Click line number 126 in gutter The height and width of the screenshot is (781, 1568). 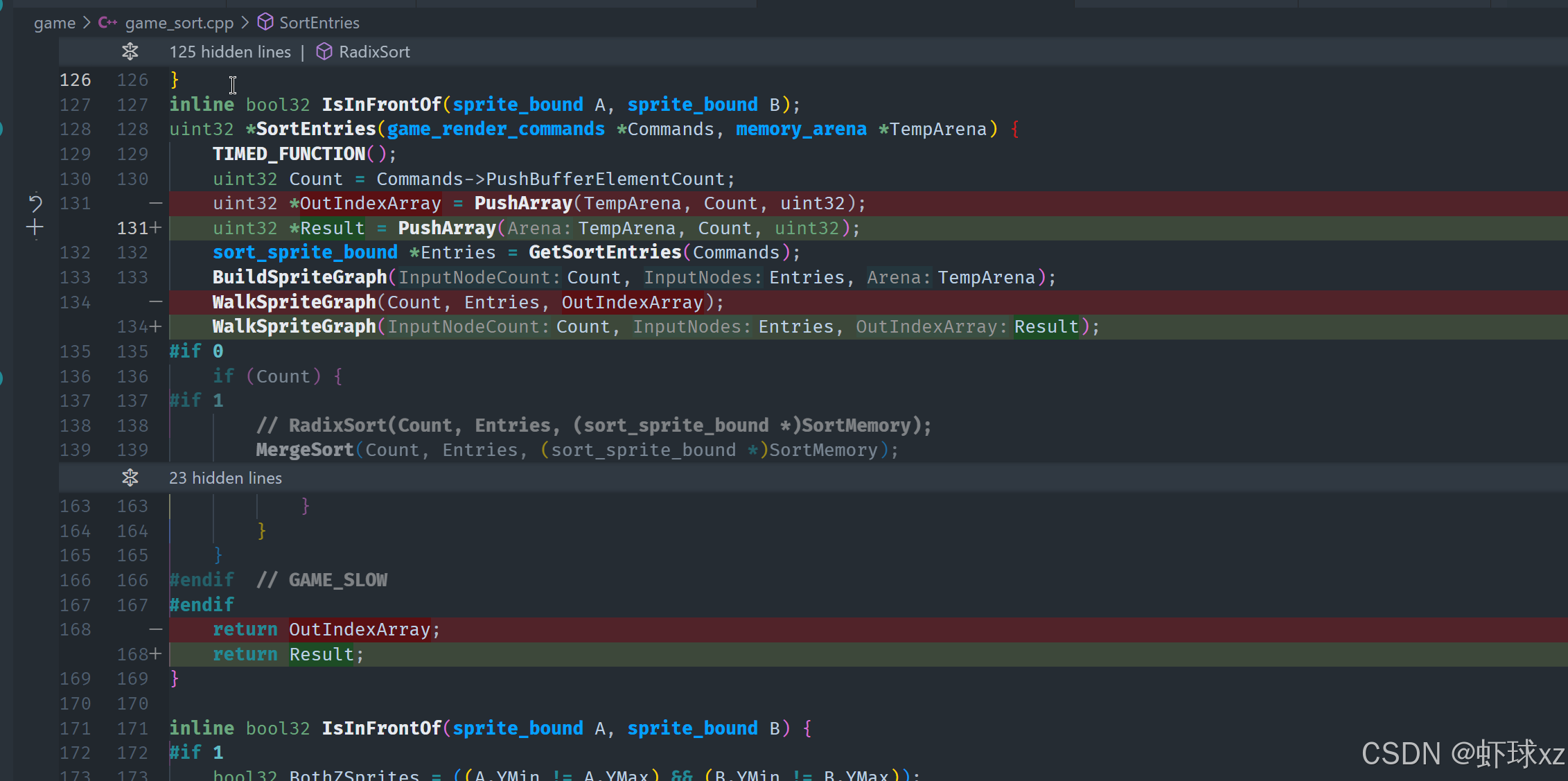tap(75, 80)
